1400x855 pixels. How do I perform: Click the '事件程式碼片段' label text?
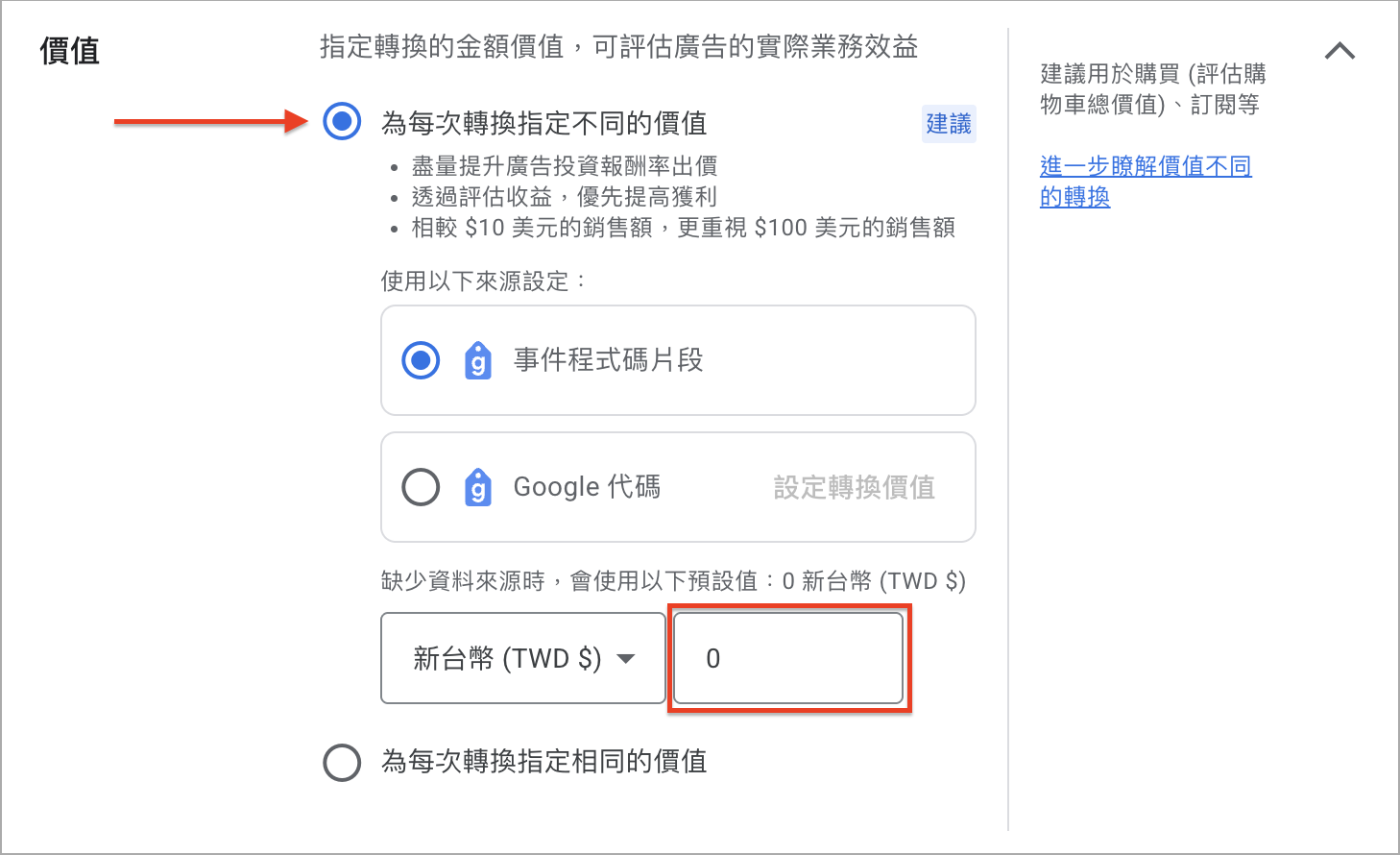coord(609,360)
